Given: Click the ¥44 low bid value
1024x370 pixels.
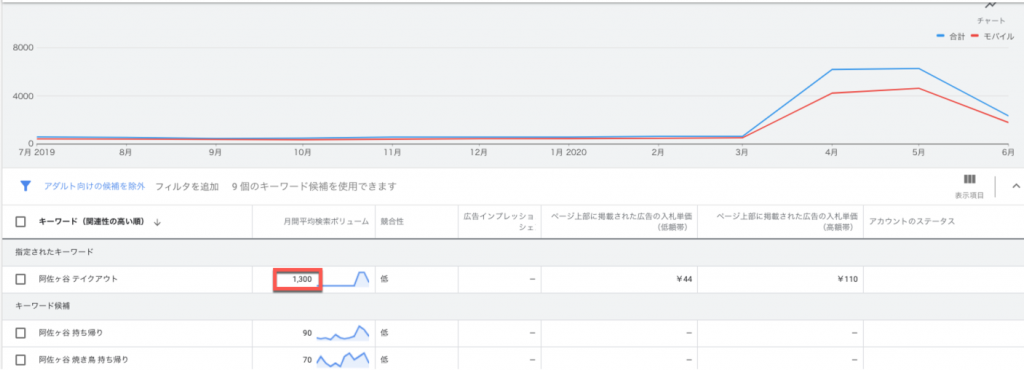Looking at the screenshot, I should coord(684,279).
